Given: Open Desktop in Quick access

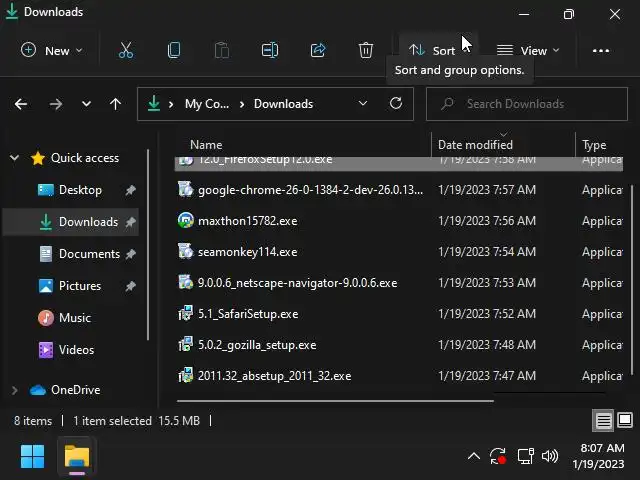Looking at the screenshot, I should coord(80,190).
